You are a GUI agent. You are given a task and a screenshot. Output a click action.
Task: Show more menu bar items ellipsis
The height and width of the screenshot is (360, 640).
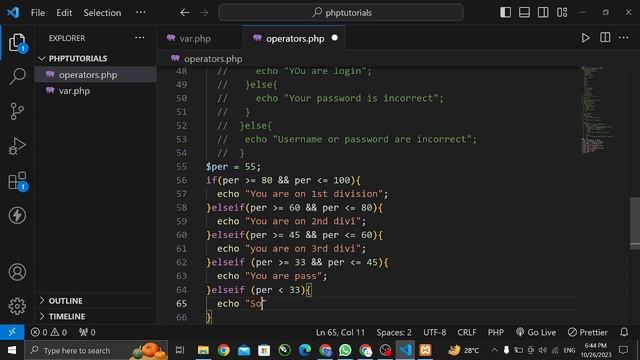point(140,12)
